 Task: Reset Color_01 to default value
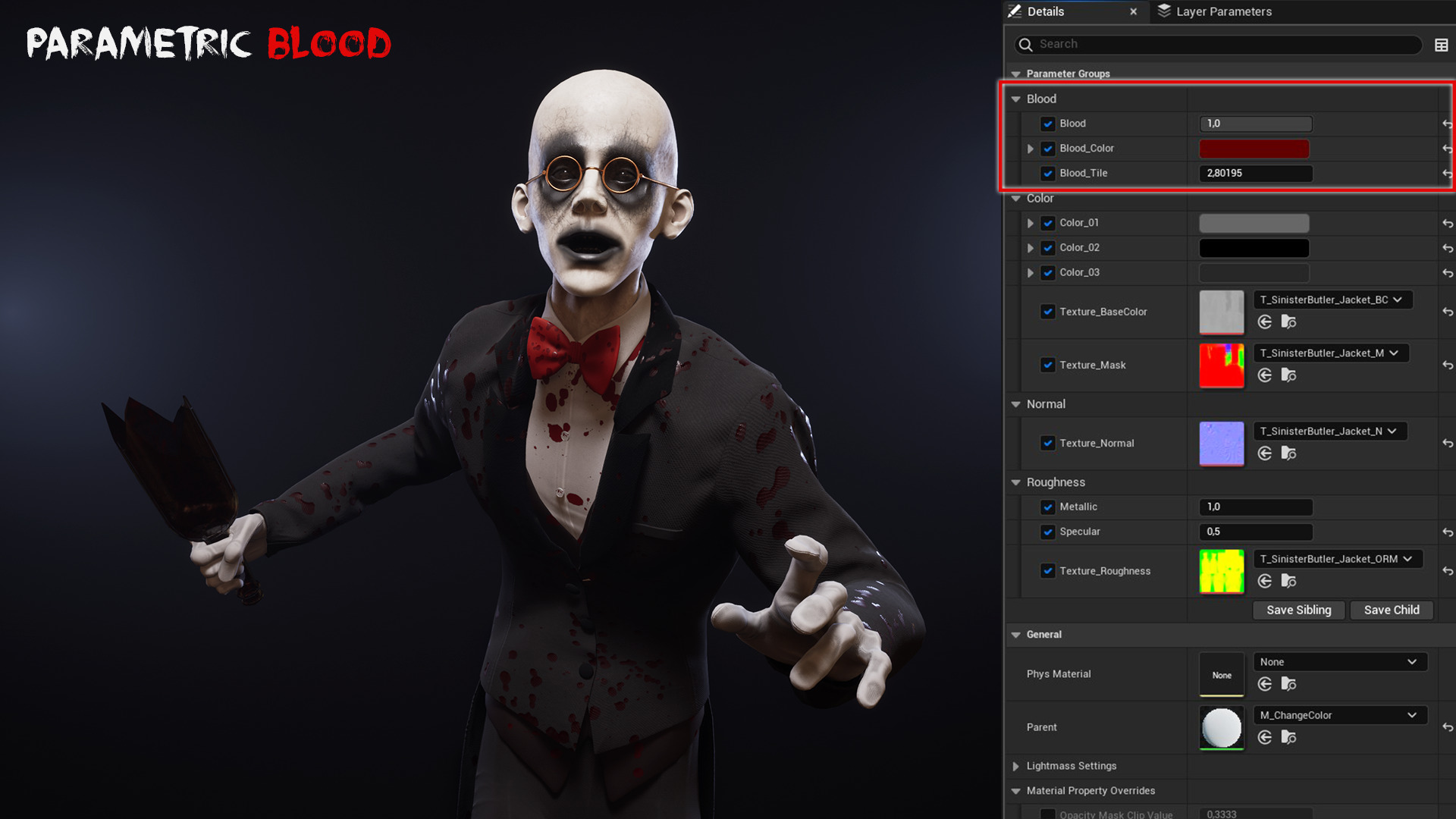click(1447, 224)
